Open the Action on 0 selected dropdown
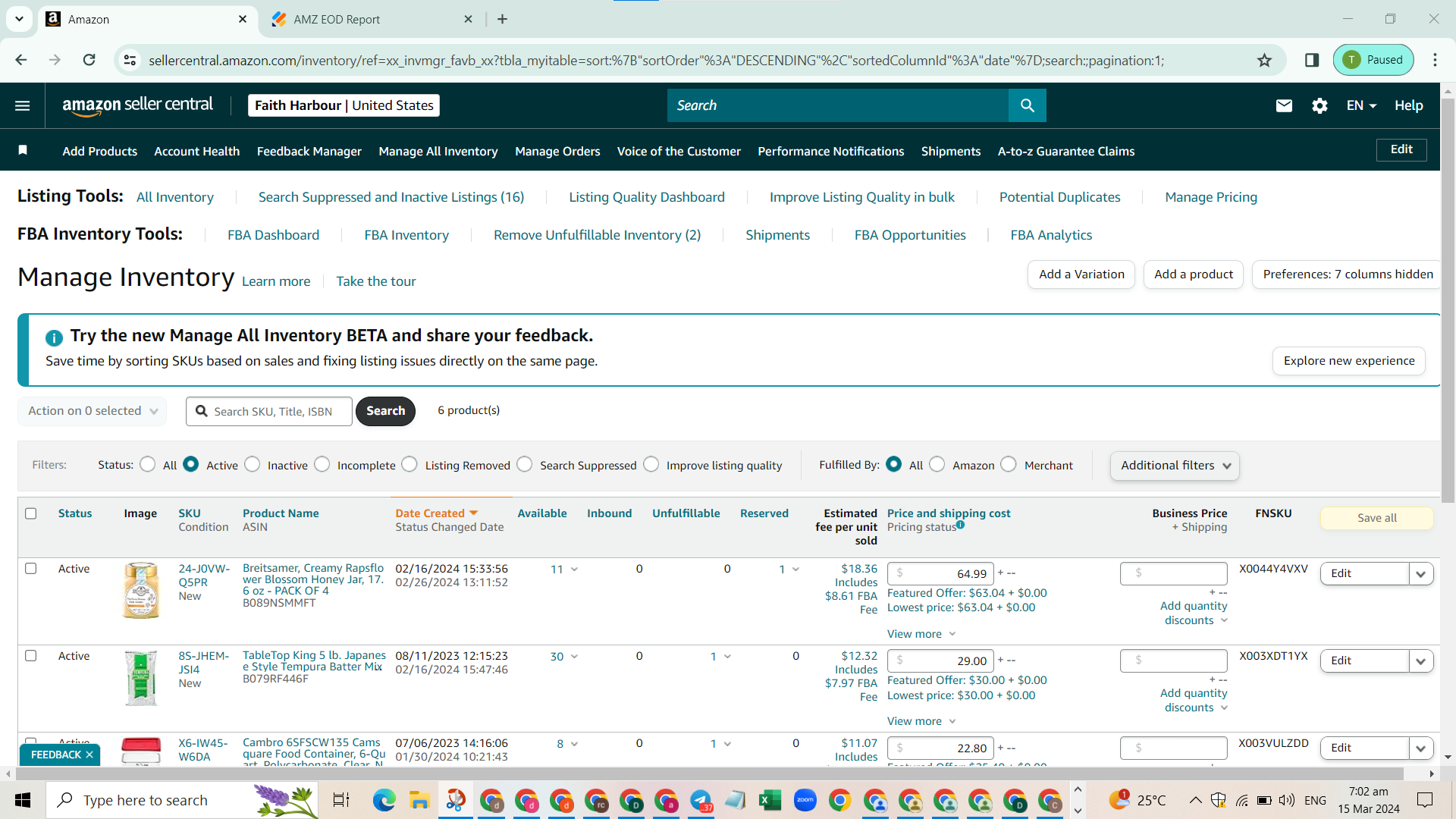This screenshot has width=1456, height=819. click(93, 411)
